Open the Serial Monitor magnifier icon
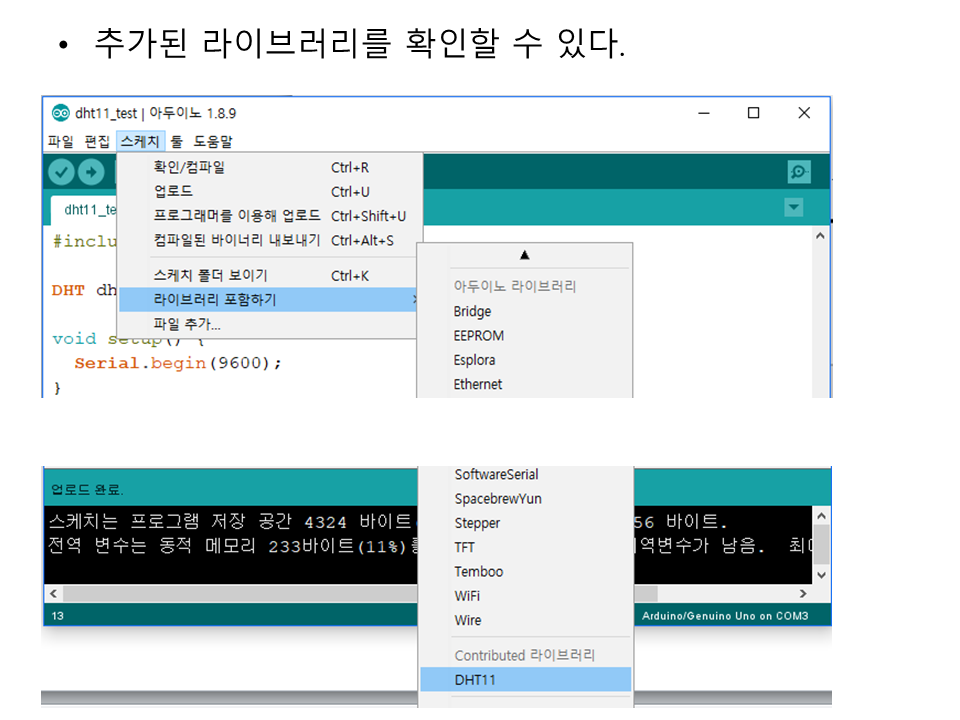 (799, 172)
